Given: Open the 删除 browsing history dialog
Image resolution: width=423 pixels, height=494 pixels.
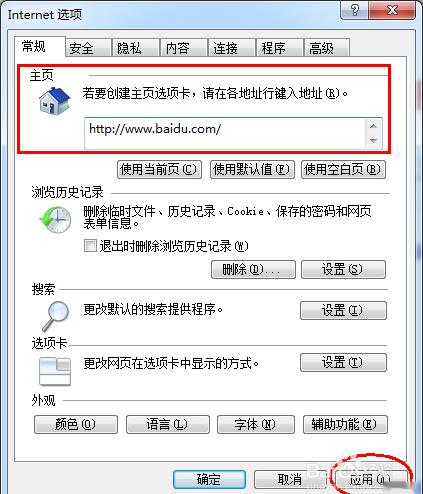Looking at the screenshot, I should [x=253, y=269].
